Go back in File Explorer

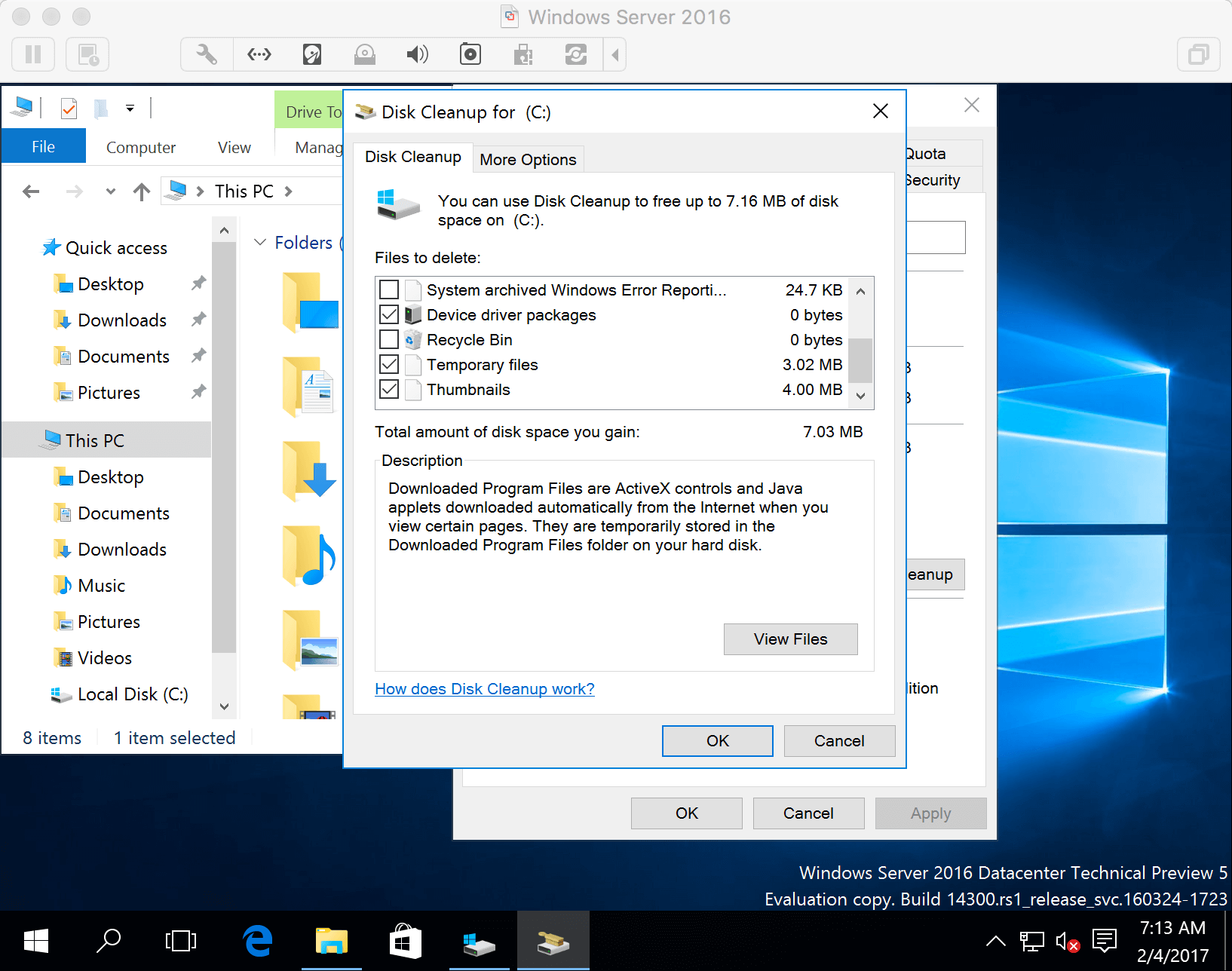(x=31, y=191)
